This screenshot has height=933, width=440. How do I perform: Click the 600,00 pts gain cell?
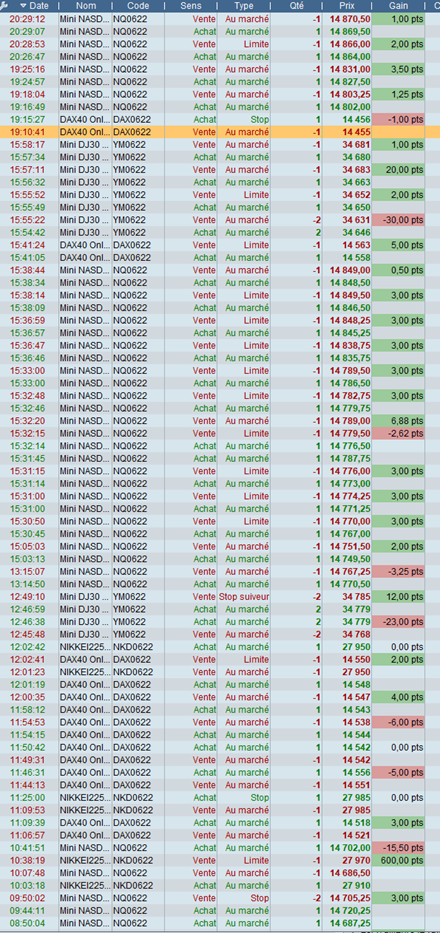pos(398,860)
